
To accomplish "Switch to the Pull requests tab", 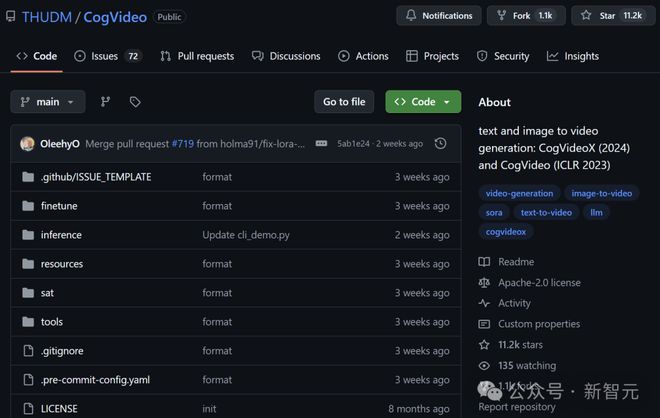I will point(197,56).
